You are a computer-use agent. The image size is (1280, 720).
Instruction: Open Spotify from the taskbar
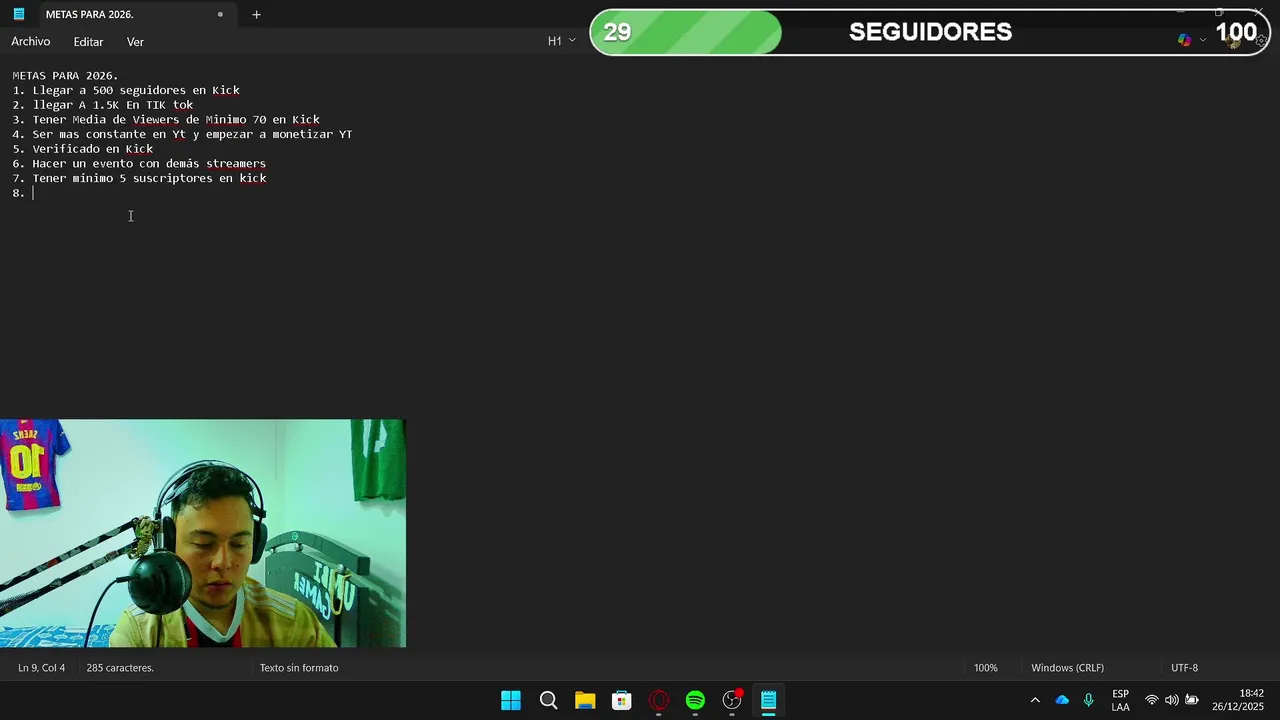click(x=695, y=700)
